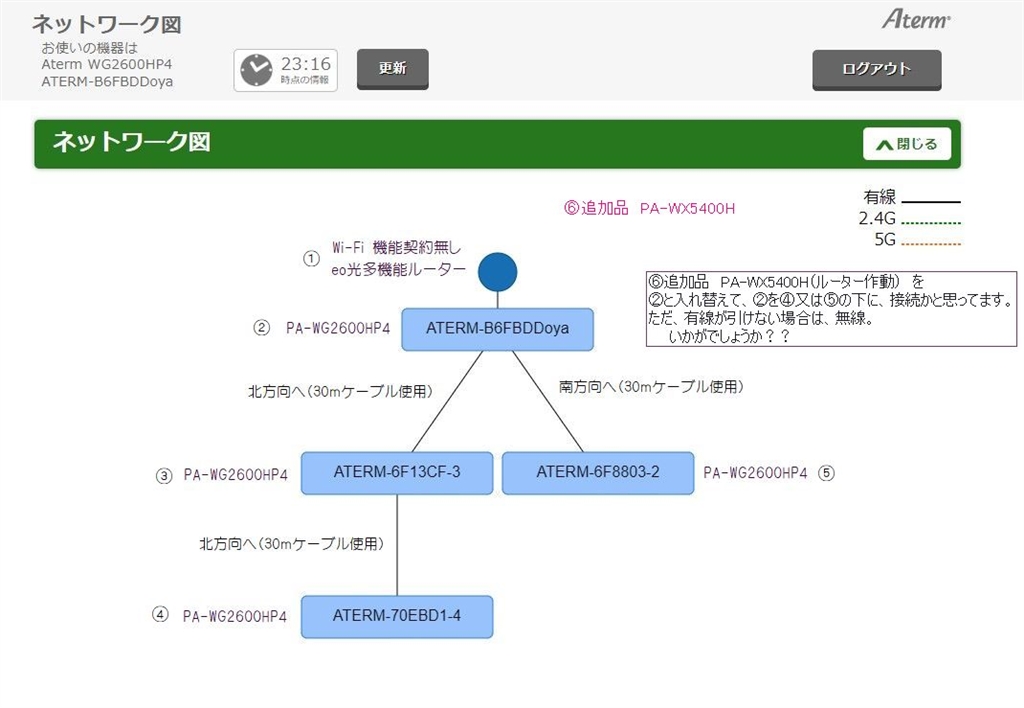Click the eo光多機能ルーター label
The width and height of the screenshot is (1024, 708).
398,269
